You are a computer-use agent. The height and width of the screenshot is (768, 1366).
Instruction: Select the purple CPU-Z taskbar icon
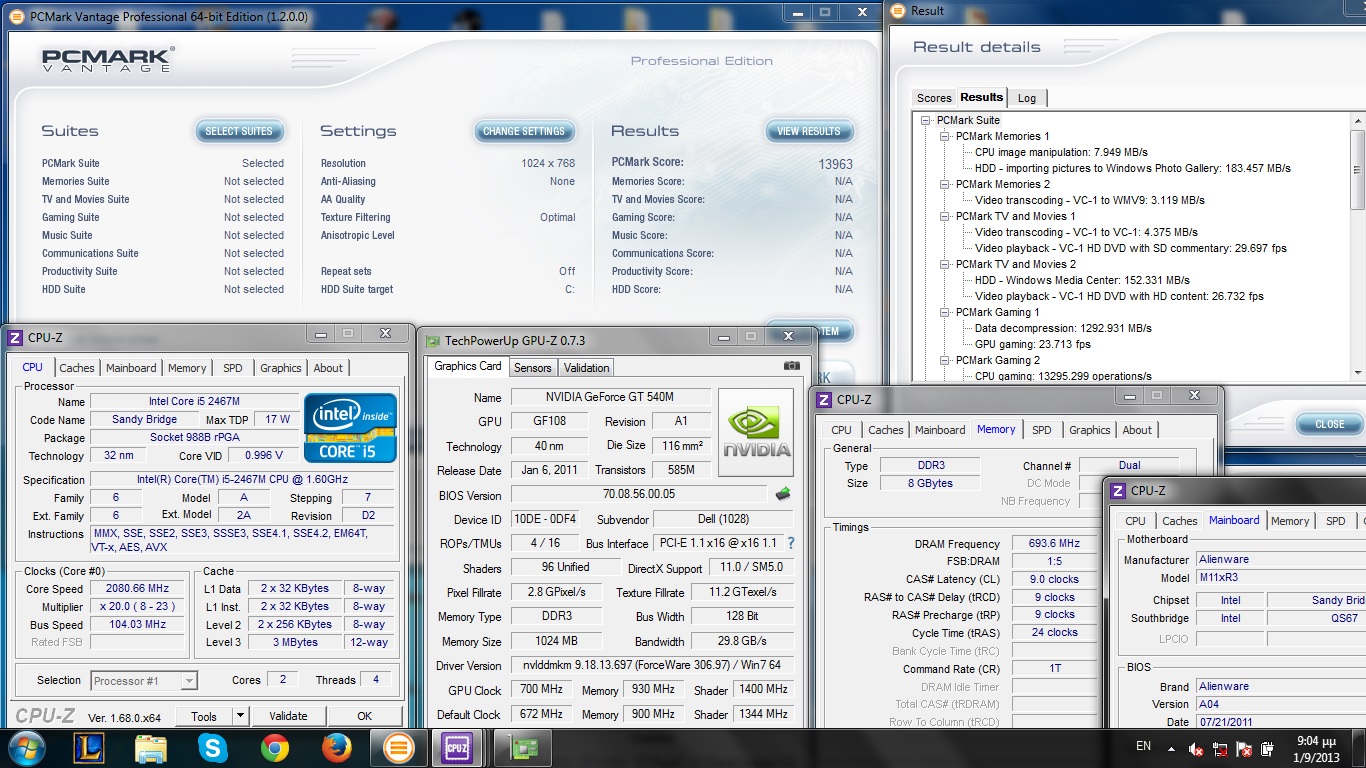(x=459, y=747)
